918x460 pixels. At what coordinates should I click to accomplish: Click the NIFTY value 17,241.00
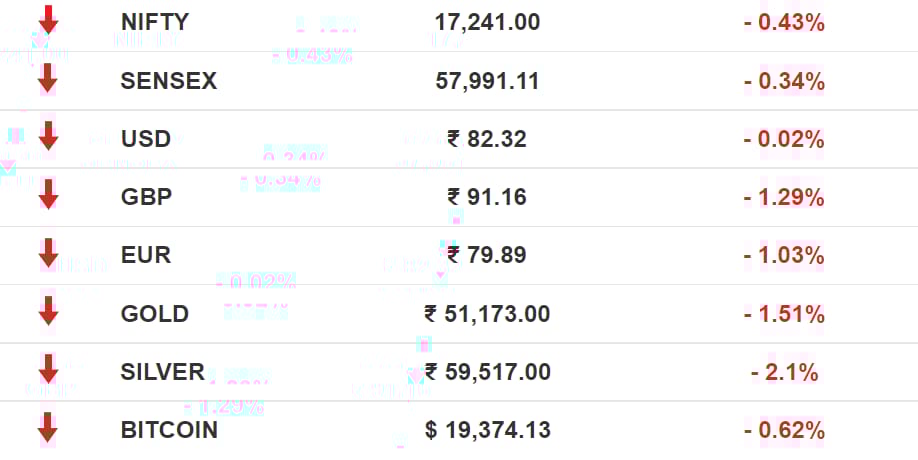487,23
